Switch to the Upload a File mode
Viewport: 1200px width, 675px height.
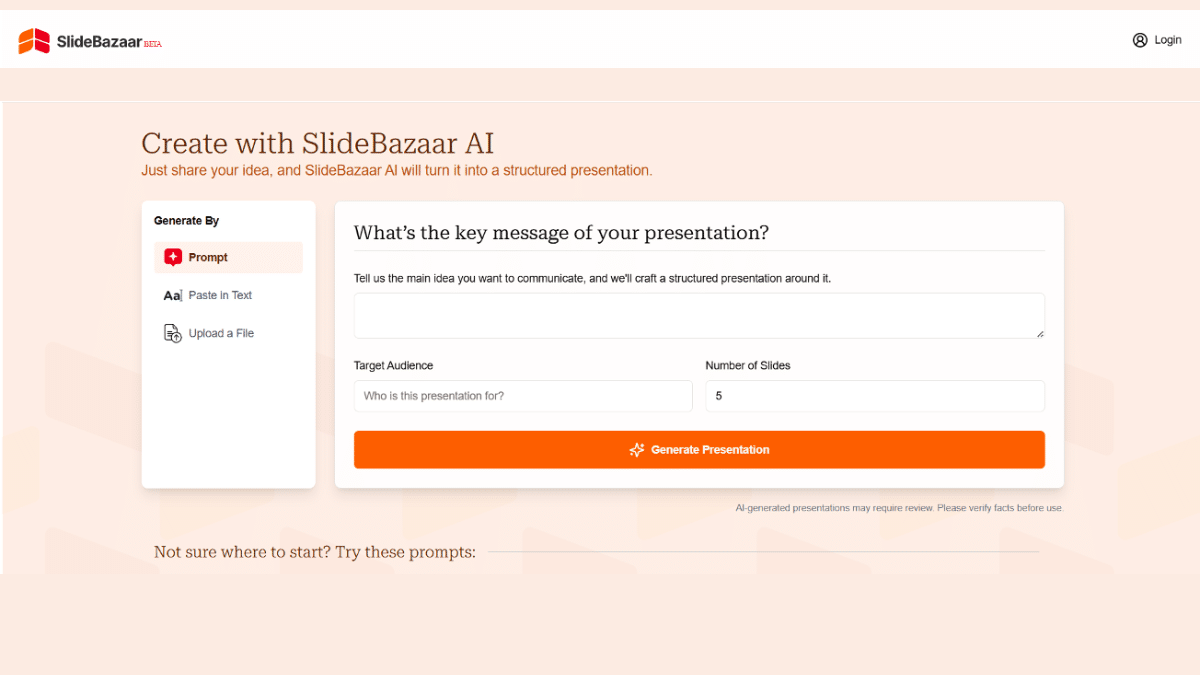(220, 332)
